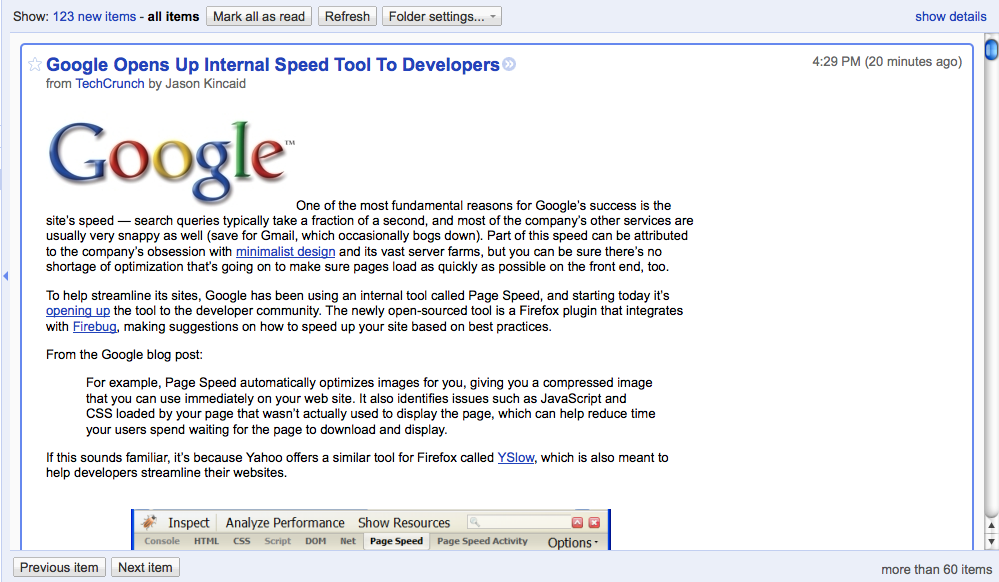The width and height of the screenshot is (999, 582).
Task: Click the Firebug bug icon in the embedded image
Action: 149,522
